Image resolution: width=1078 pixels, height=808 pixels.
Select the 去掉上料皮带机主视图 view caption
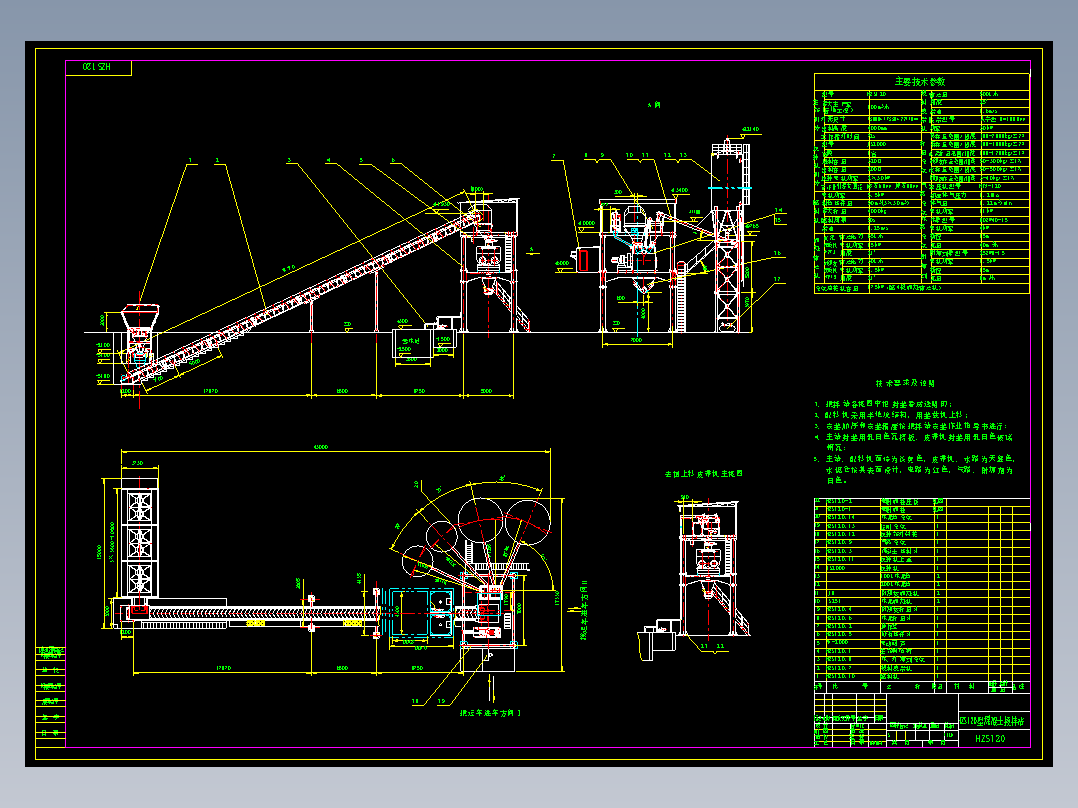(703, 474)
